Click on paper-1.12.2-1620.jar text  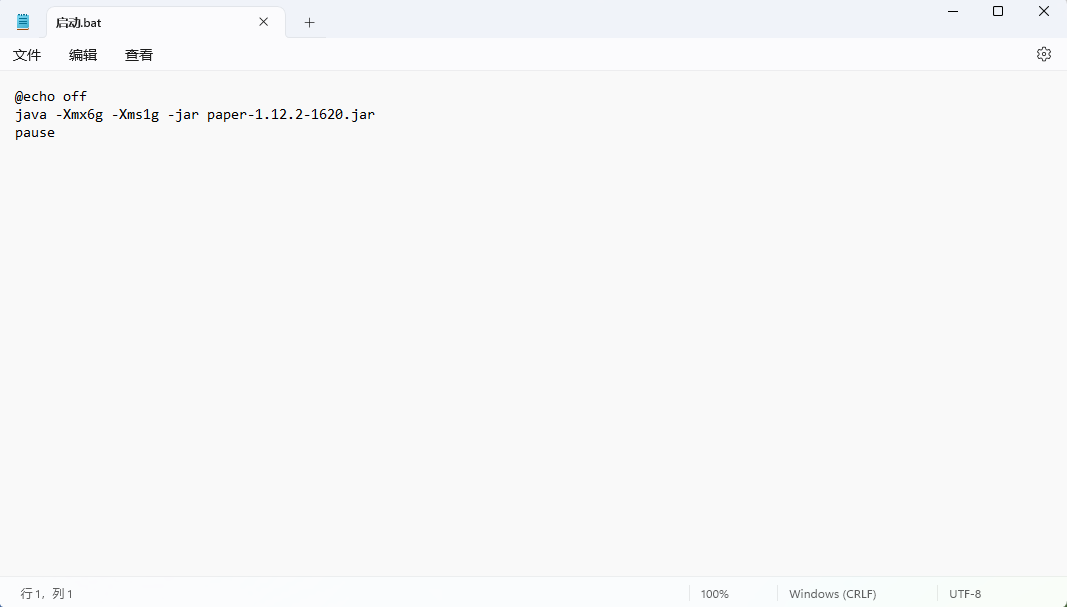click(x=291, y=114)
